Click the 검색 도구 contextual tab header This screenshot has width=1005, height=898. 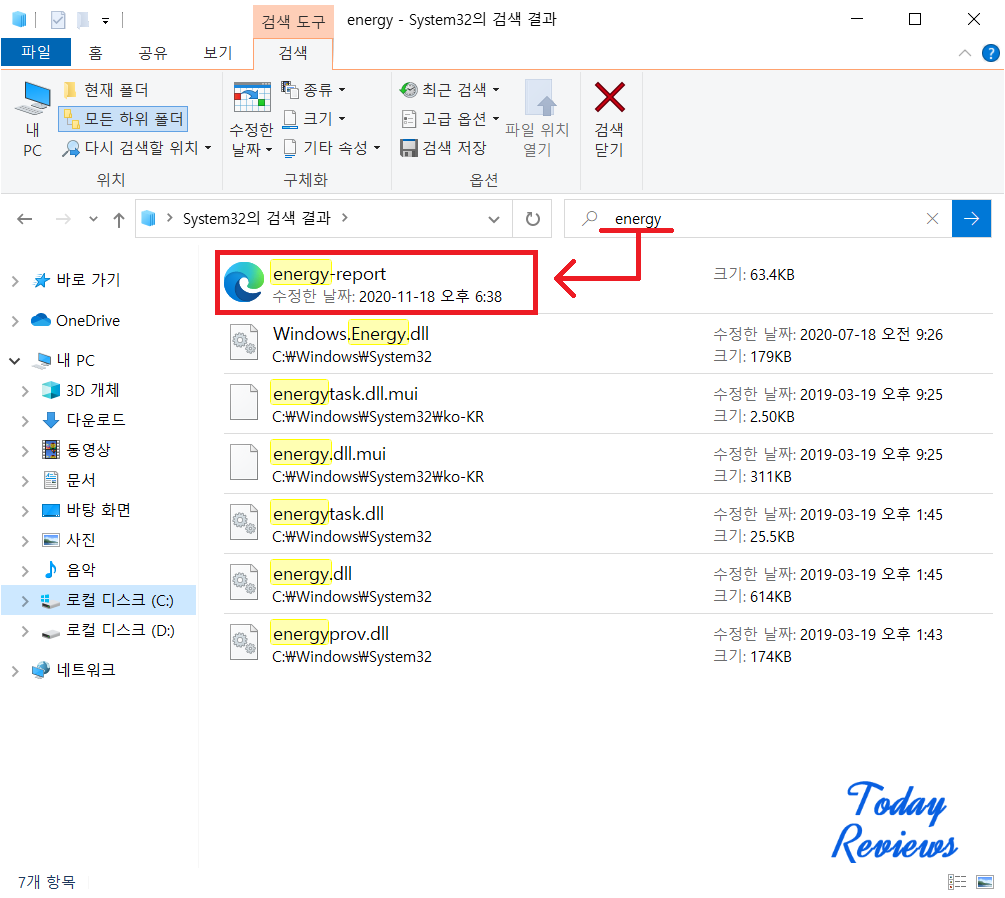point(294,22)
